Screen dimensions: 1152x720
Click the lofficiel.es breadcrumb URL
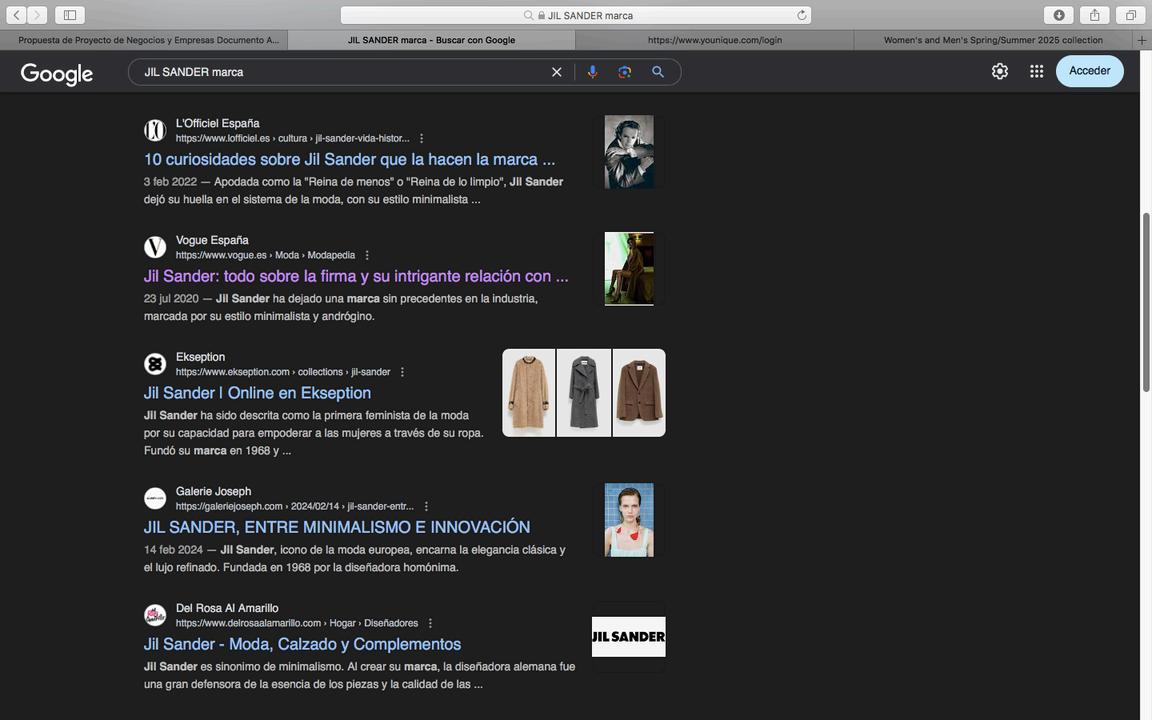[x=292, y=139]
